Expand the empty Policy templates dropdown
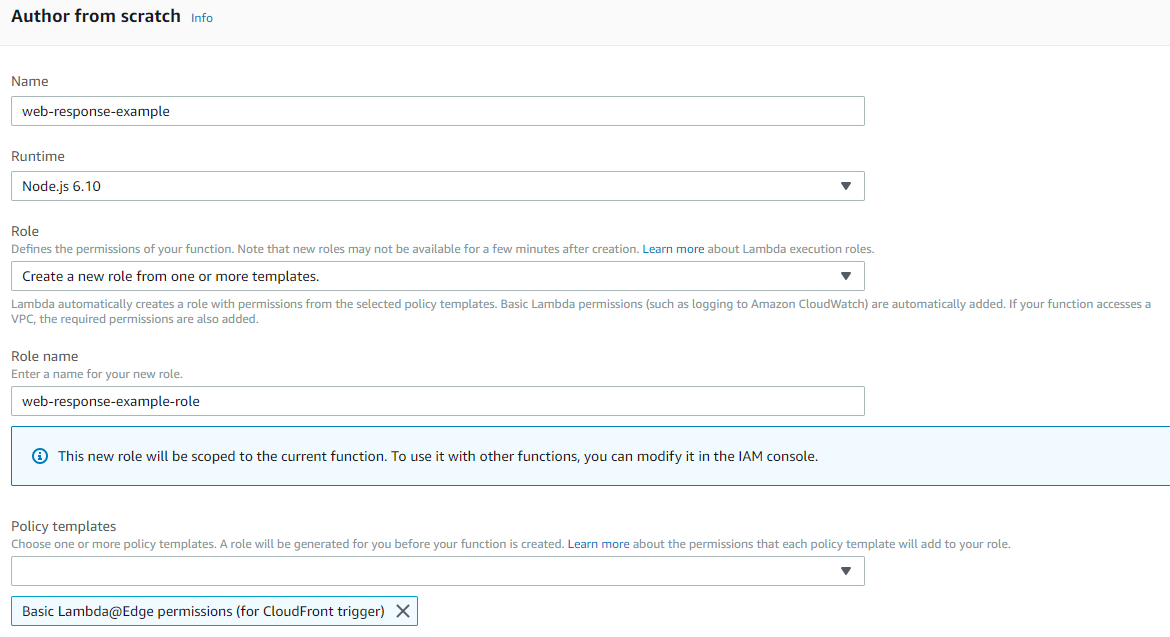 click(437, 571)
